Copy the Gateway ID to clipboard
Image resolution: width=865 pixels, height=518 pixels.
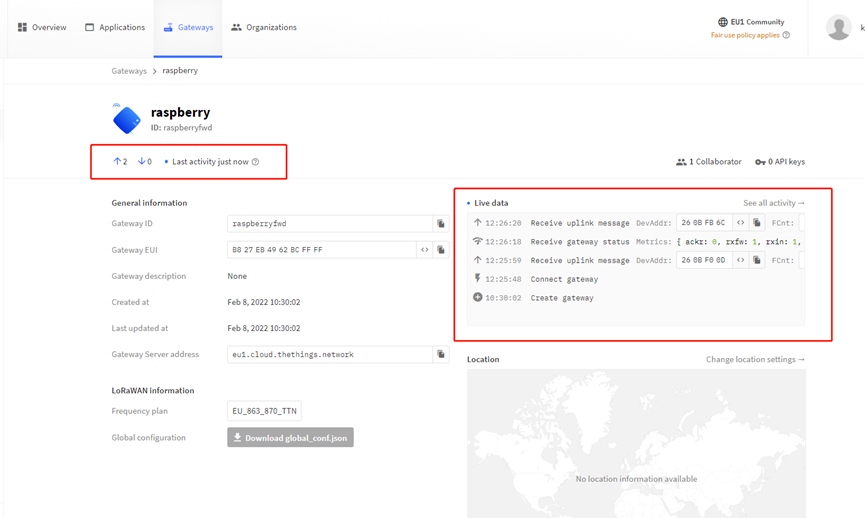point(441,223)
